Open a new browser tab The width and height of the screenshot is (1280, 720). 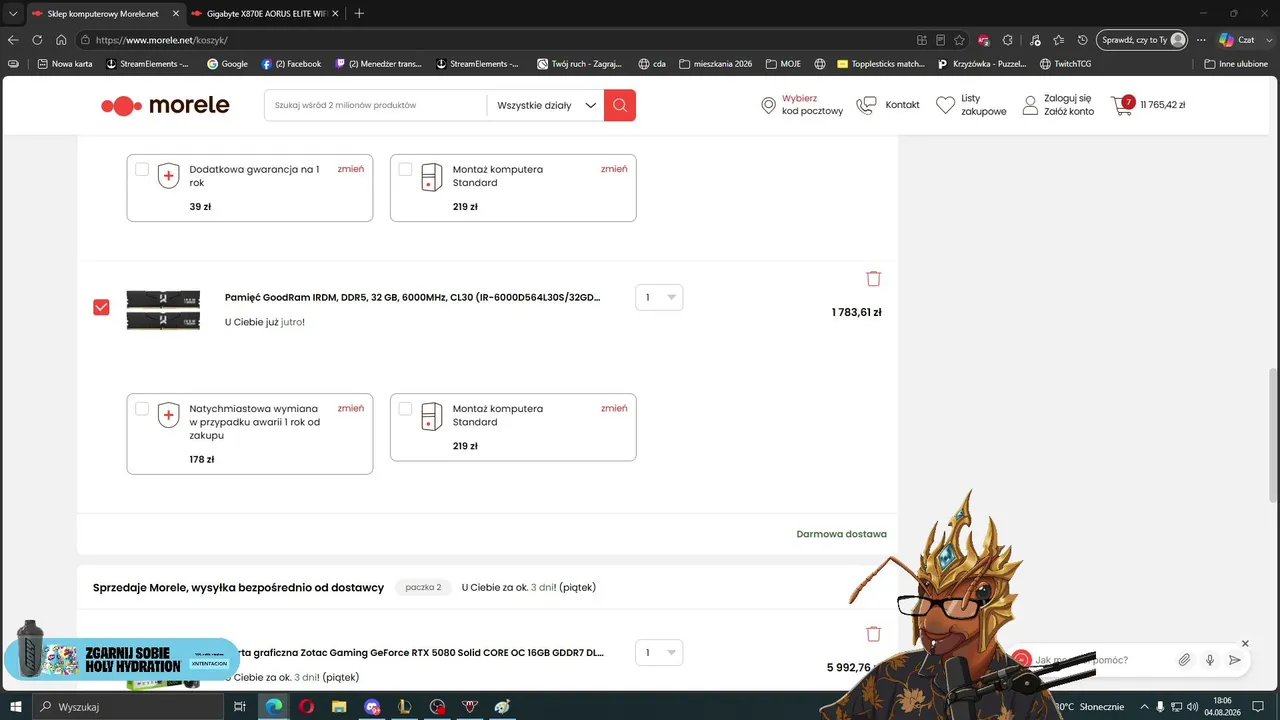click(359, 13)
